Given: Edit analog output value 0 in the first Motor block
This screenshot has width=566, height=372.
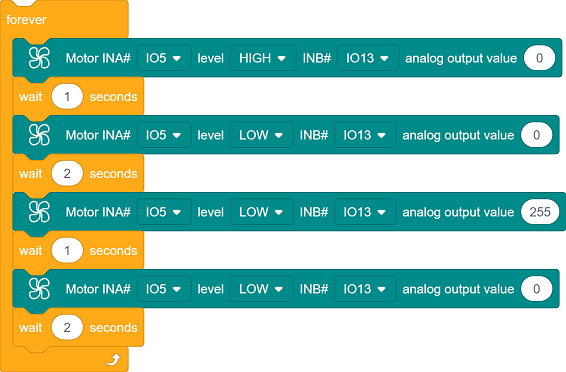Looking at the screenshot, I should 539,58.
